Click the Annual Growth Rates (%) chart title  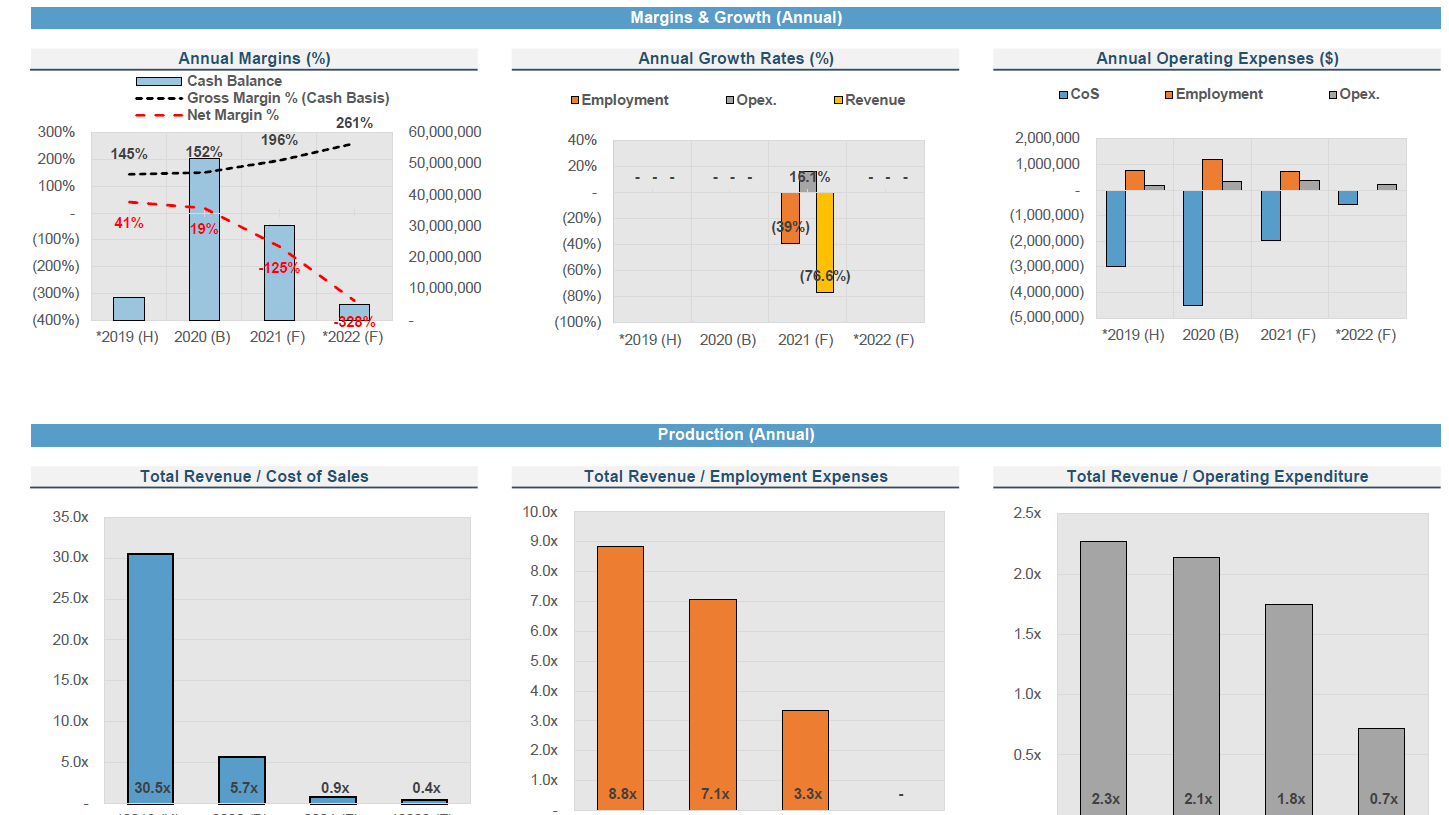coord(735,59)
